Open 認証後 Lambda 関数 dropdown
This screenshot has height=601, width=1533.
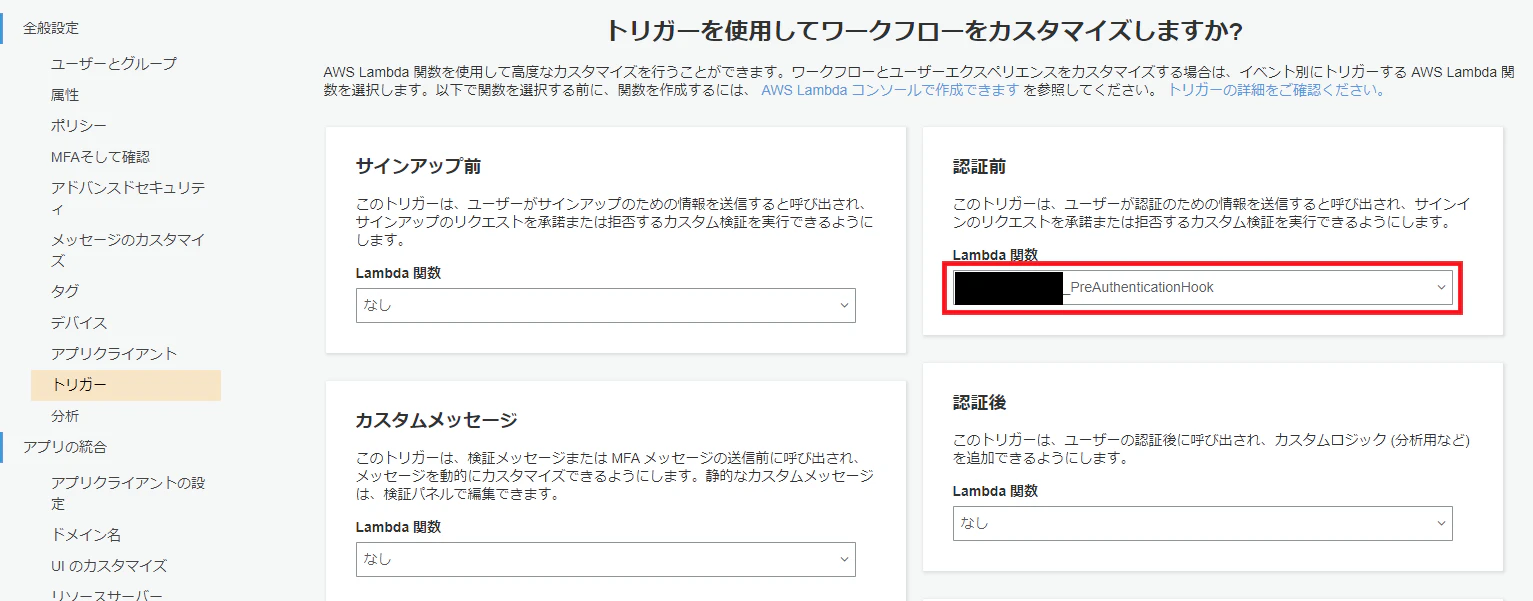(1203, 523)
